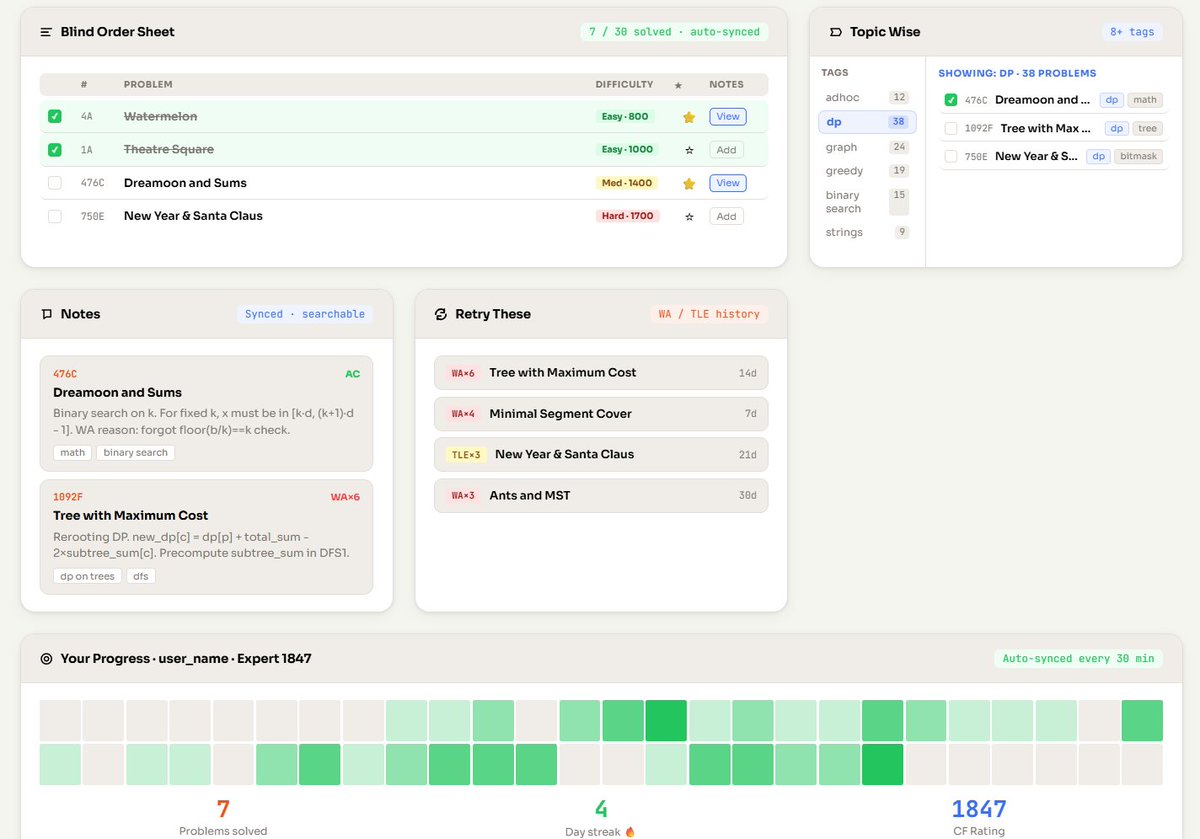
Task: Uncheck 476C in Topic Wise list
Action: click(951, 100)
